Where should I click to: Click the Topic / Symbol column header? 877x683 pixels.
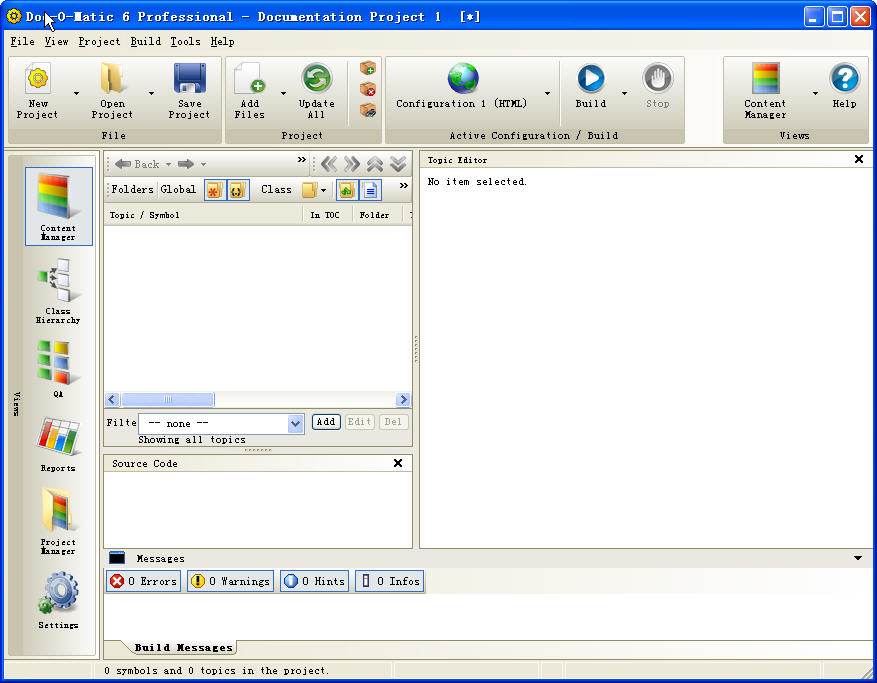coord(204,215)
